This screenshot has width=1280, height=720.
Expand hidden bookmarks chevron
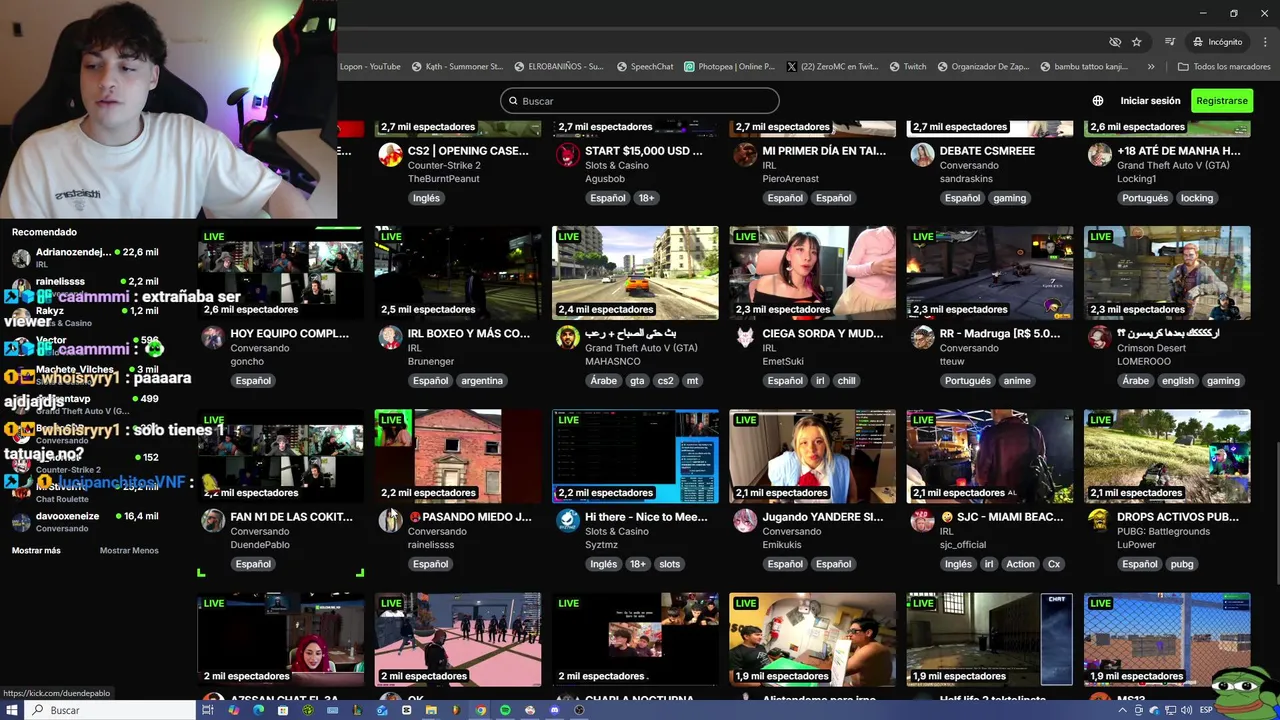pos(1151,67)
